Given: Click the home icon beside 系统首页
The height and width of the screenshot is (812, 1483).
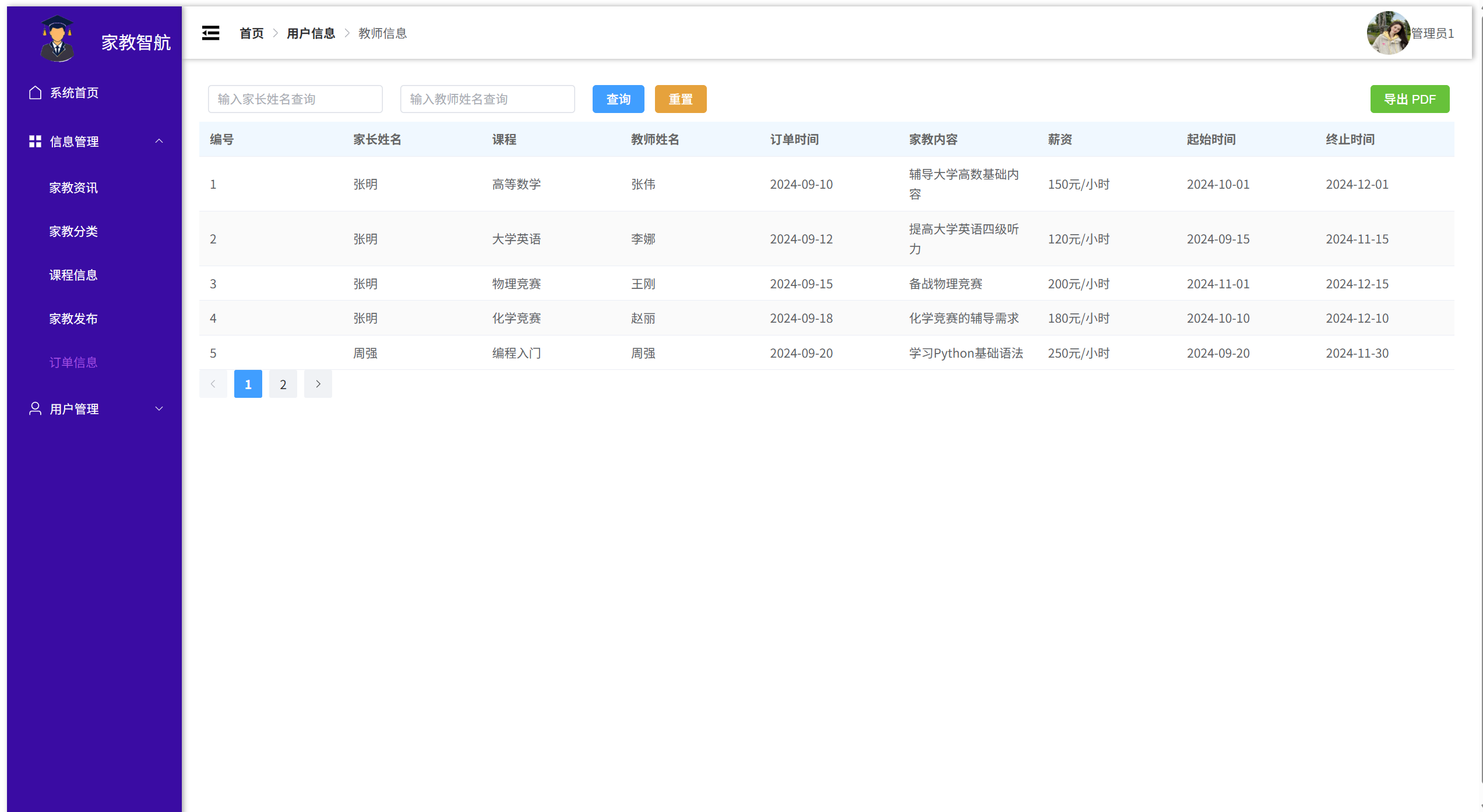Looking at the screenshot, I should pos(35,93).
